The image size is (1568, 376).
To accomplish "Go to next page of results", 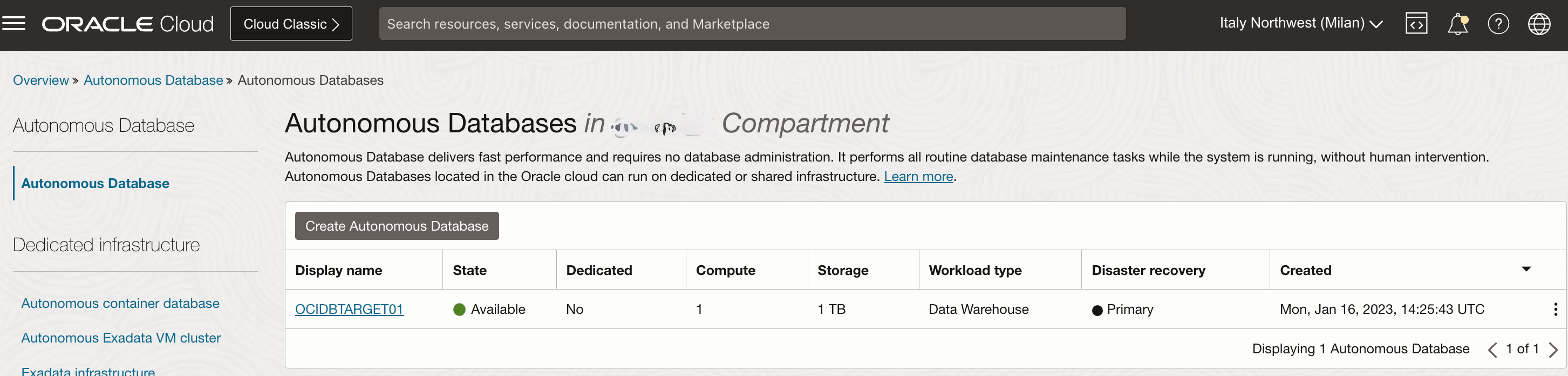I will click(x=1553, y=349).
